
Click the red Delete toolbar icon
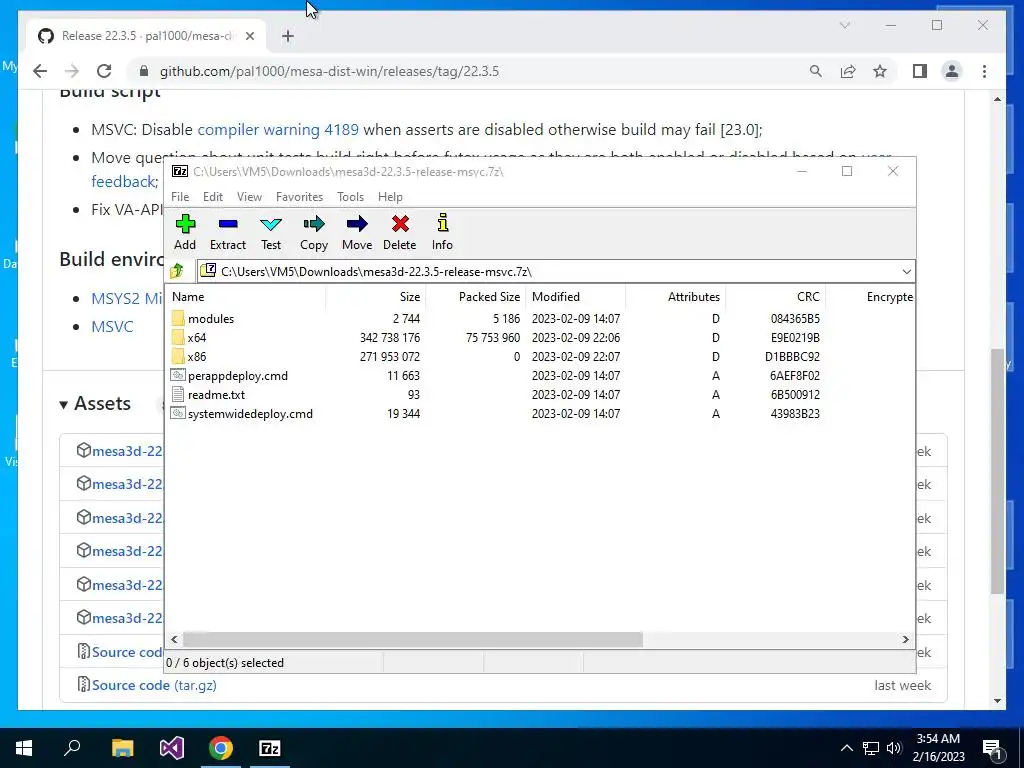[400, 224]
